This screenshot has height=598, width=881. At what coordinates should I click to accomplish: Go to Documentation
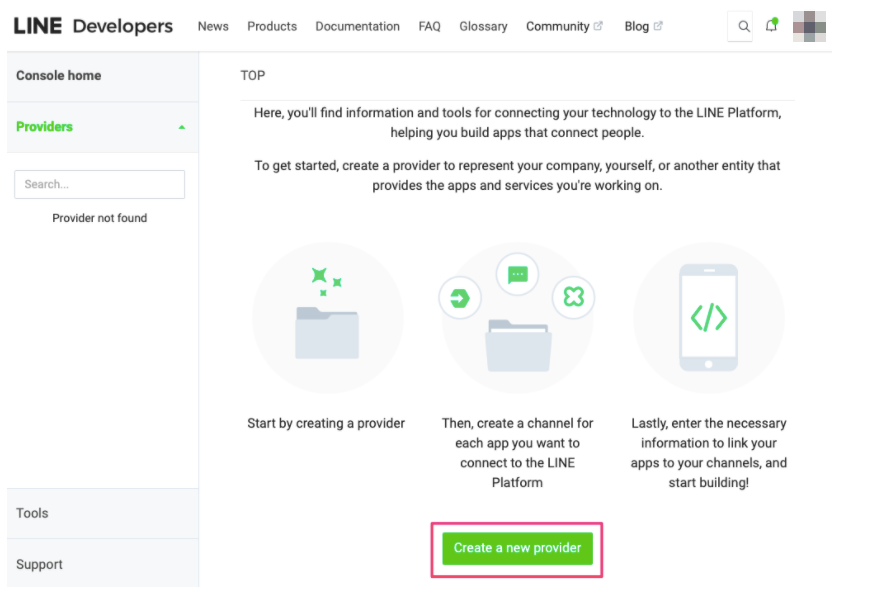coord(357,26)
